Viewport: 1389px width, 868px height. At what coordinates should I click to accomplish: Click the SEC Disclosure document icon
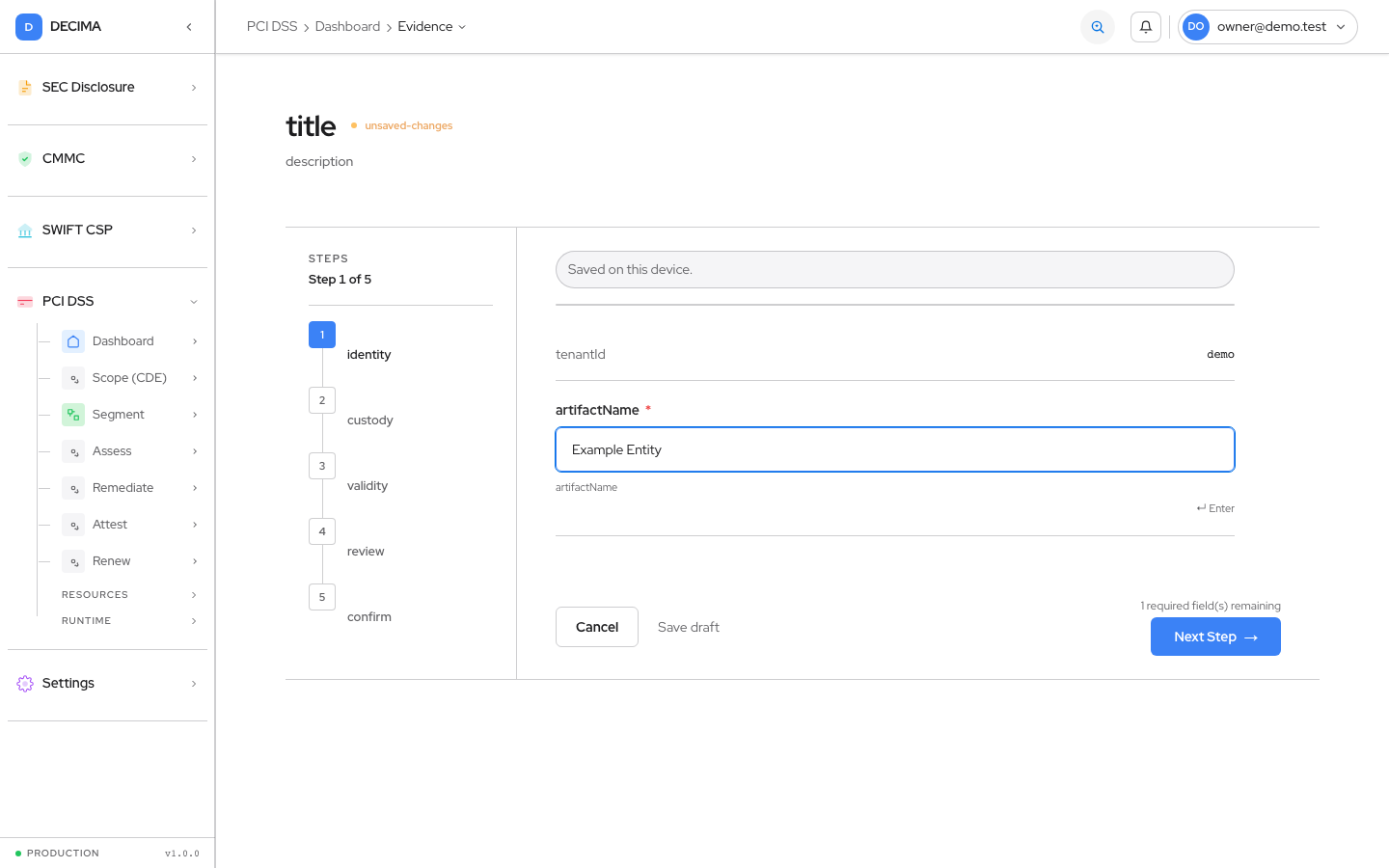click(25, 88)
